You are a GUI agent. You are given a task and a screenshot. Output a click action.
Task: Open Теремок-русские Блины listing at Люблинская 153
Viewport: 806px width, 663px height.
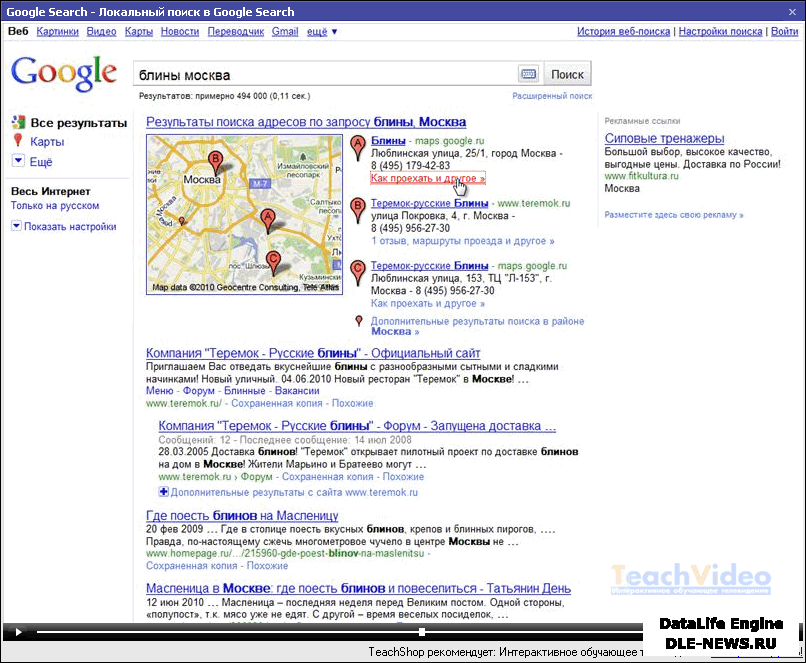(x=430, y=266)
